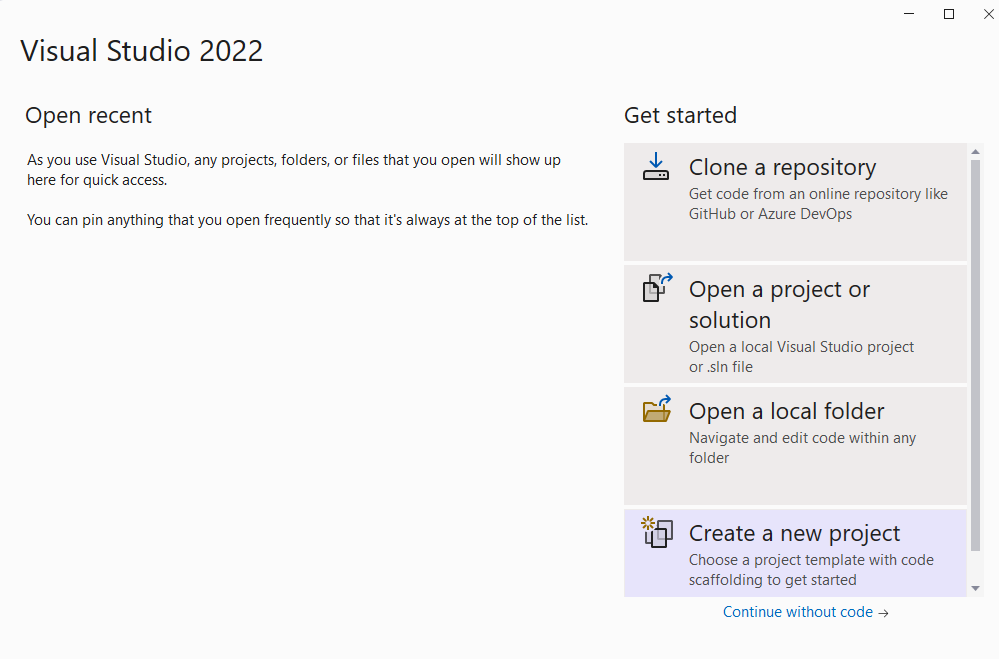
Task: Click the Get started section heading
Action: (x=680, y=115)
